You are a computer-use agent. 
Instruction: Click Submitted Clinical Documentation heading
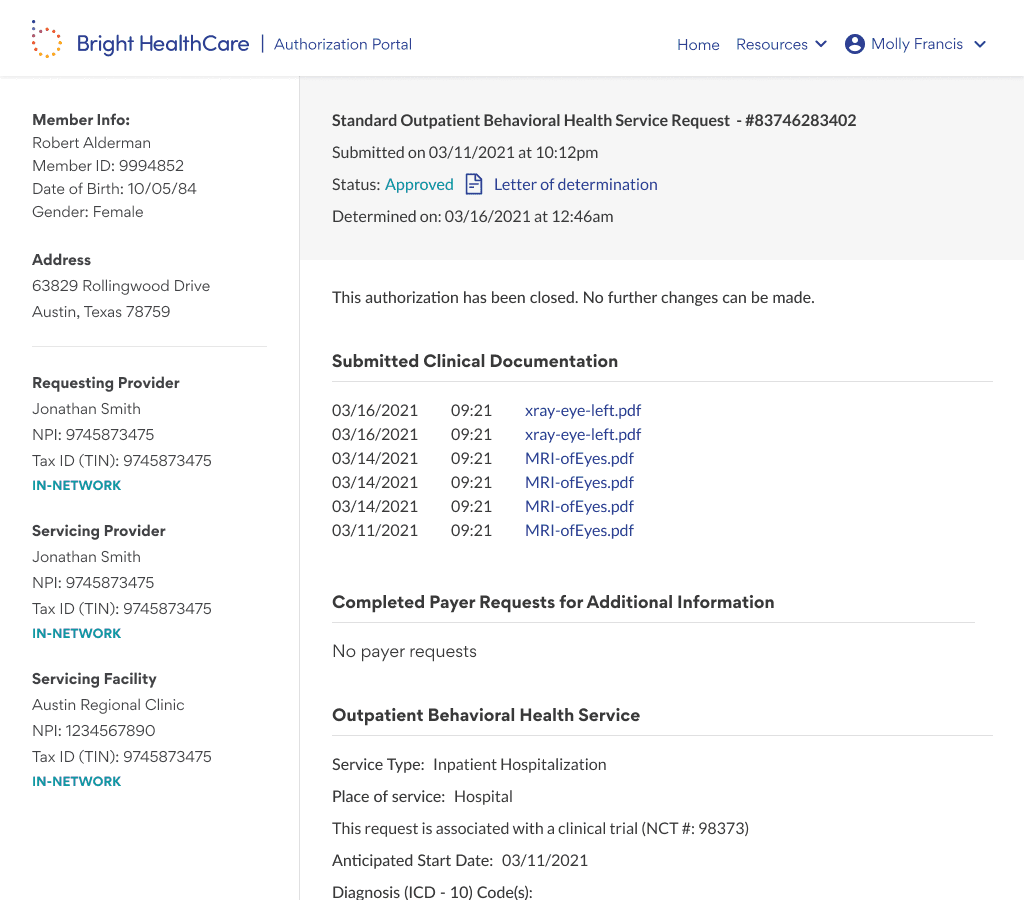[x=475, y=361]
